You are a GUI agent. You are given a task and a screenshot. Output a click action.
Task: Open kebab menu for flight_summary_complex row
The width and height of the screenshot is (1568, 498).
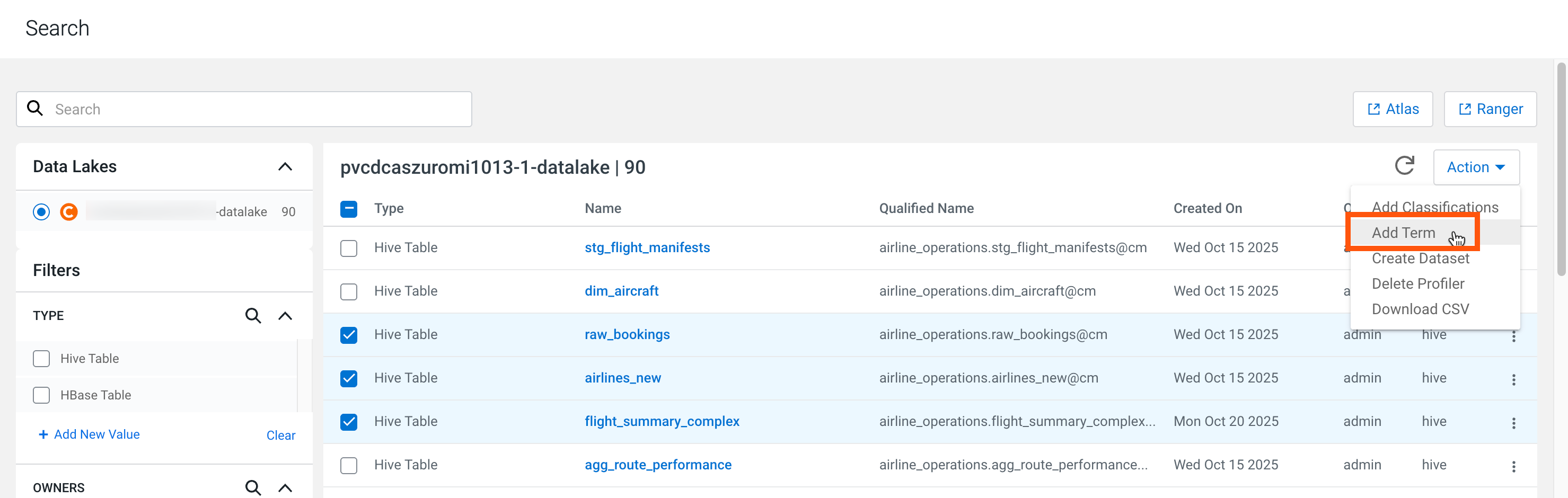(1513, 423)
